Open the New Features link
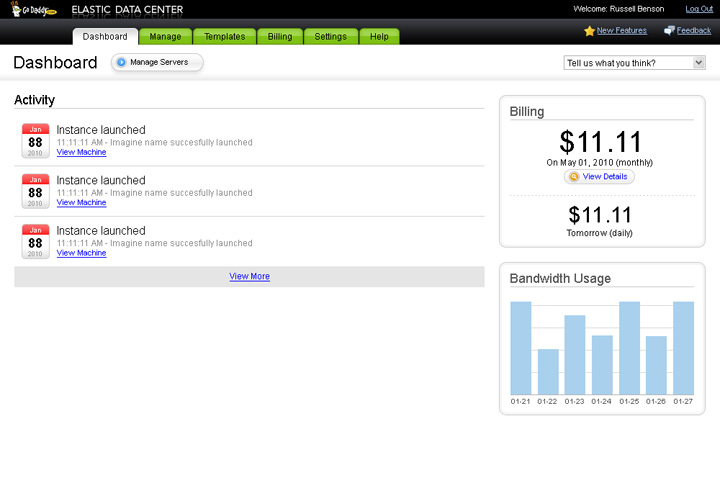Screen dimensions: 720x501 coord(621,31)
